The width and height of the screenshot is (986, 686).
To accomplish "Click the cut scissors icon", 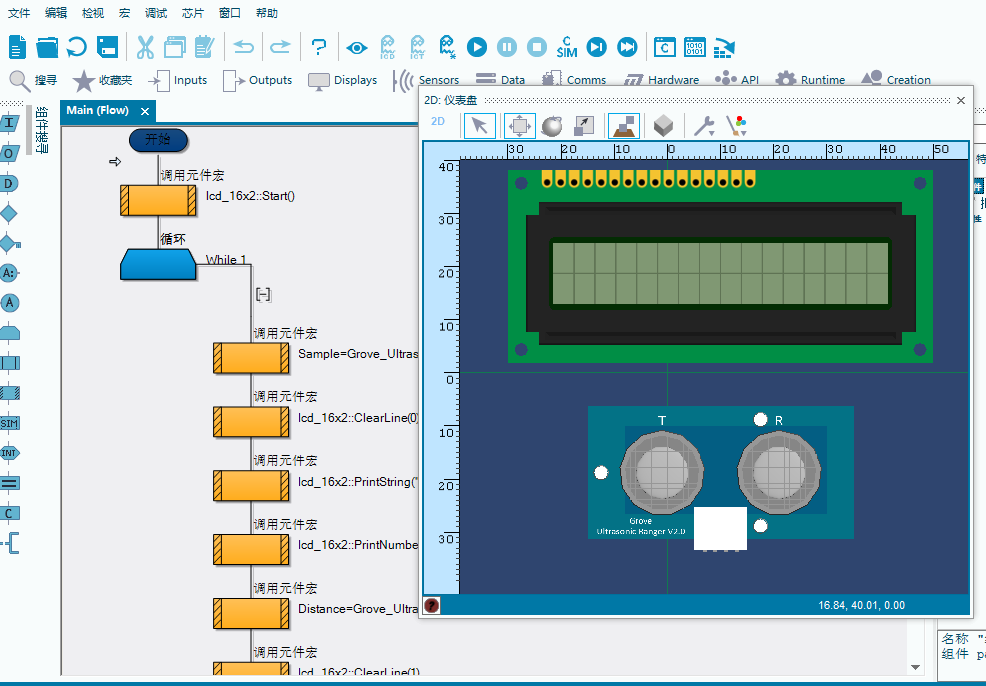I will point(145,47).
